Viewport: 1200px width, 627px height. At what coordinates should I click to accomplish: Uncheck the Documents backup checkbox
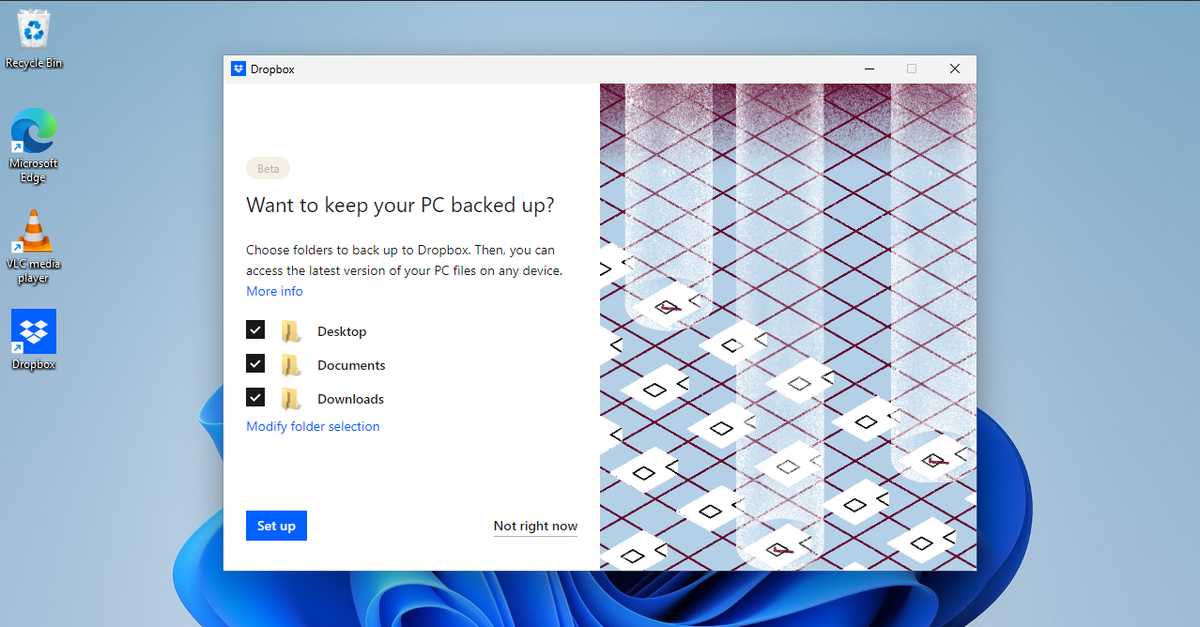tap(255, 364)
